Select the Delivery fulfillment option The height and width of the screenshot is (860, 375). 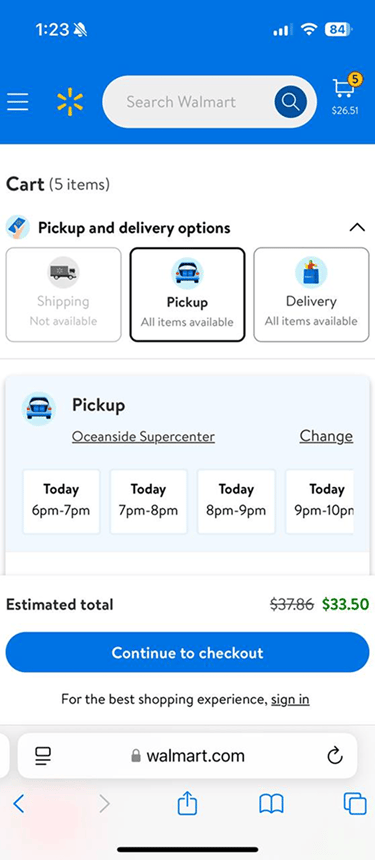[x=311, y=295]
